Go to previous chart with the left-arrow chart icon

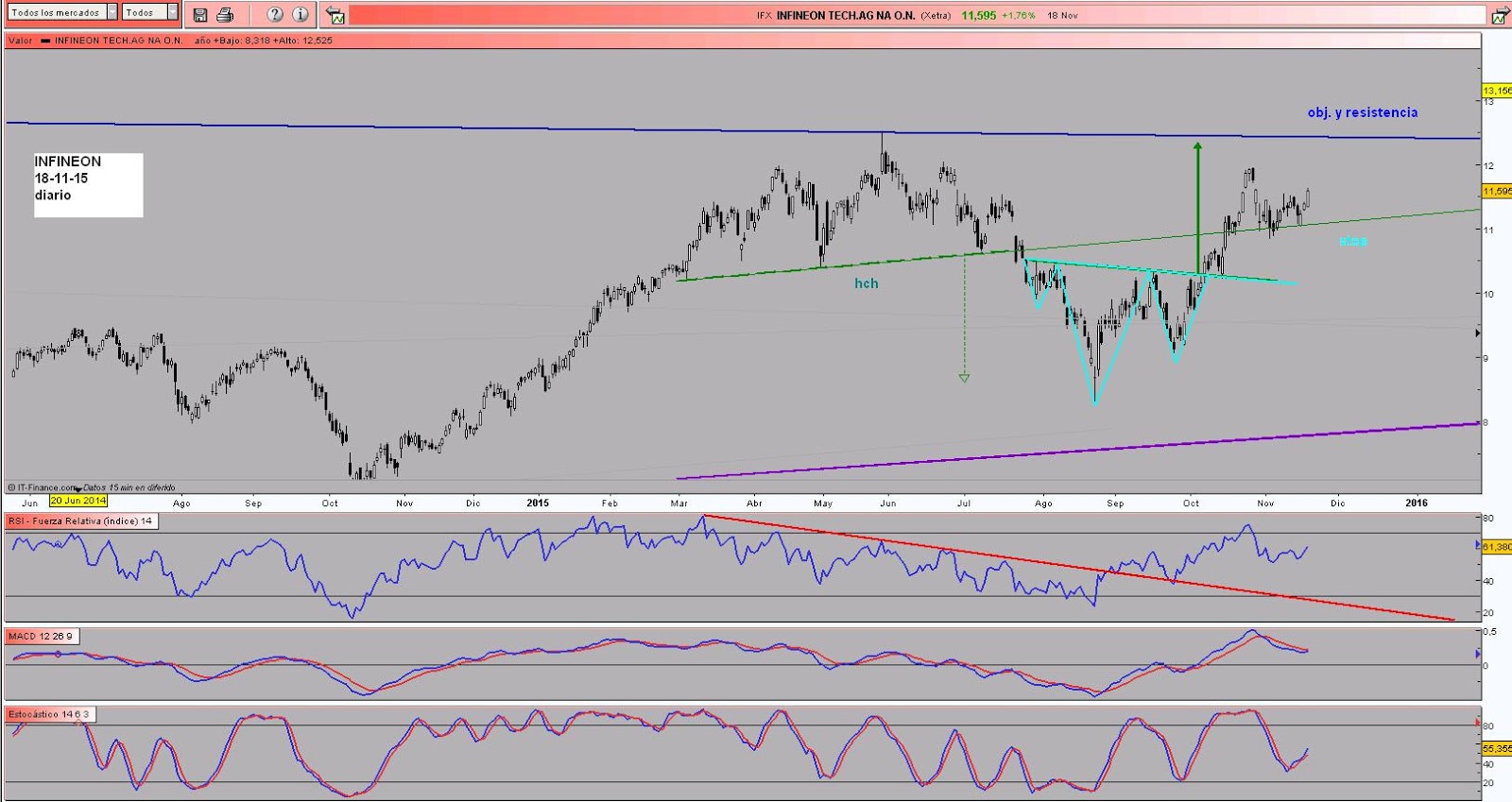pos(335,14)
